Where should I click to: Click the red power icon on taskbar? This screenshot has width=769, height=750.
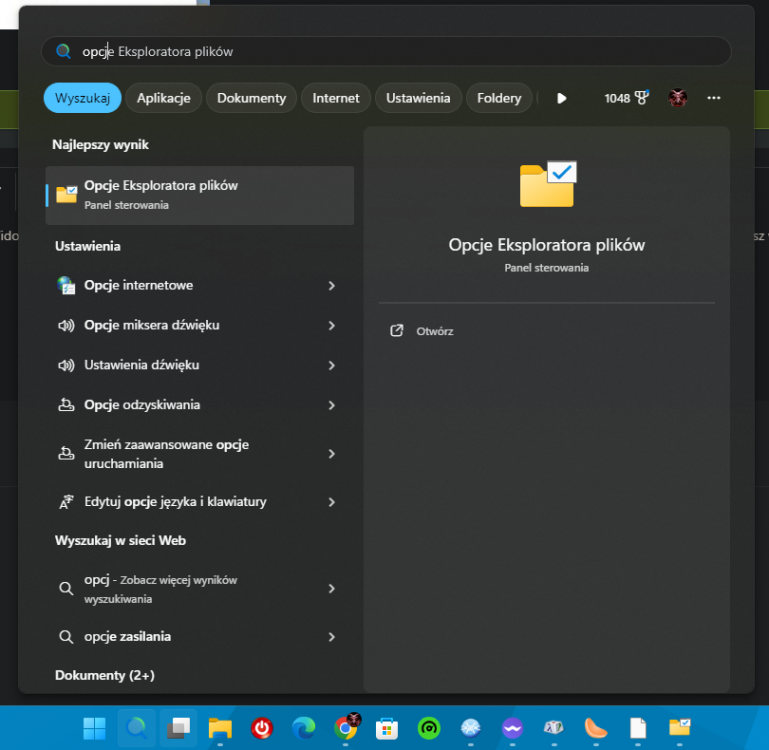[262, 727]
